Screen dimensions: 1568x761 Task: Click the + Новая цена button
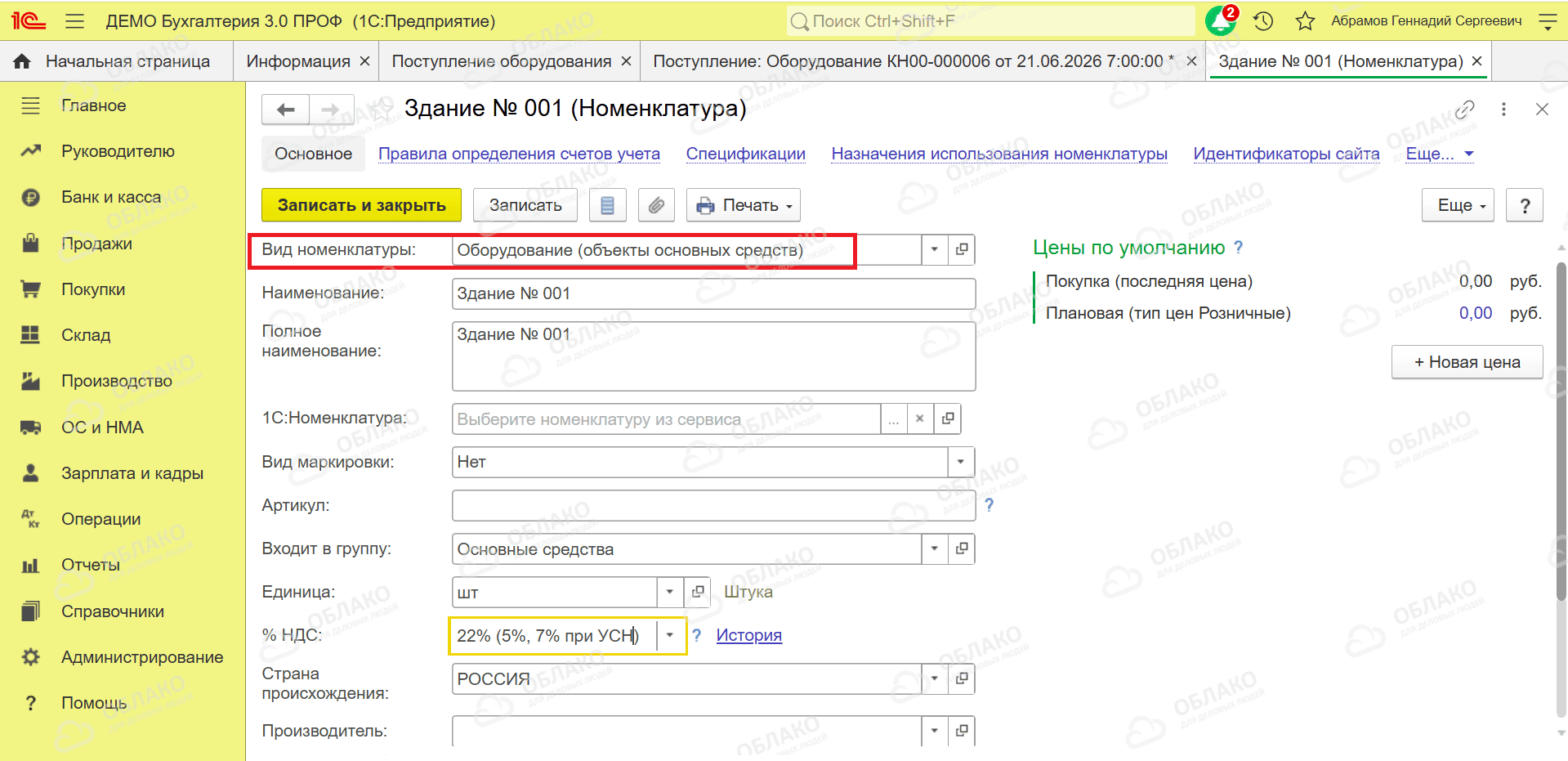pyautogui.click(x=1467, y=362)
